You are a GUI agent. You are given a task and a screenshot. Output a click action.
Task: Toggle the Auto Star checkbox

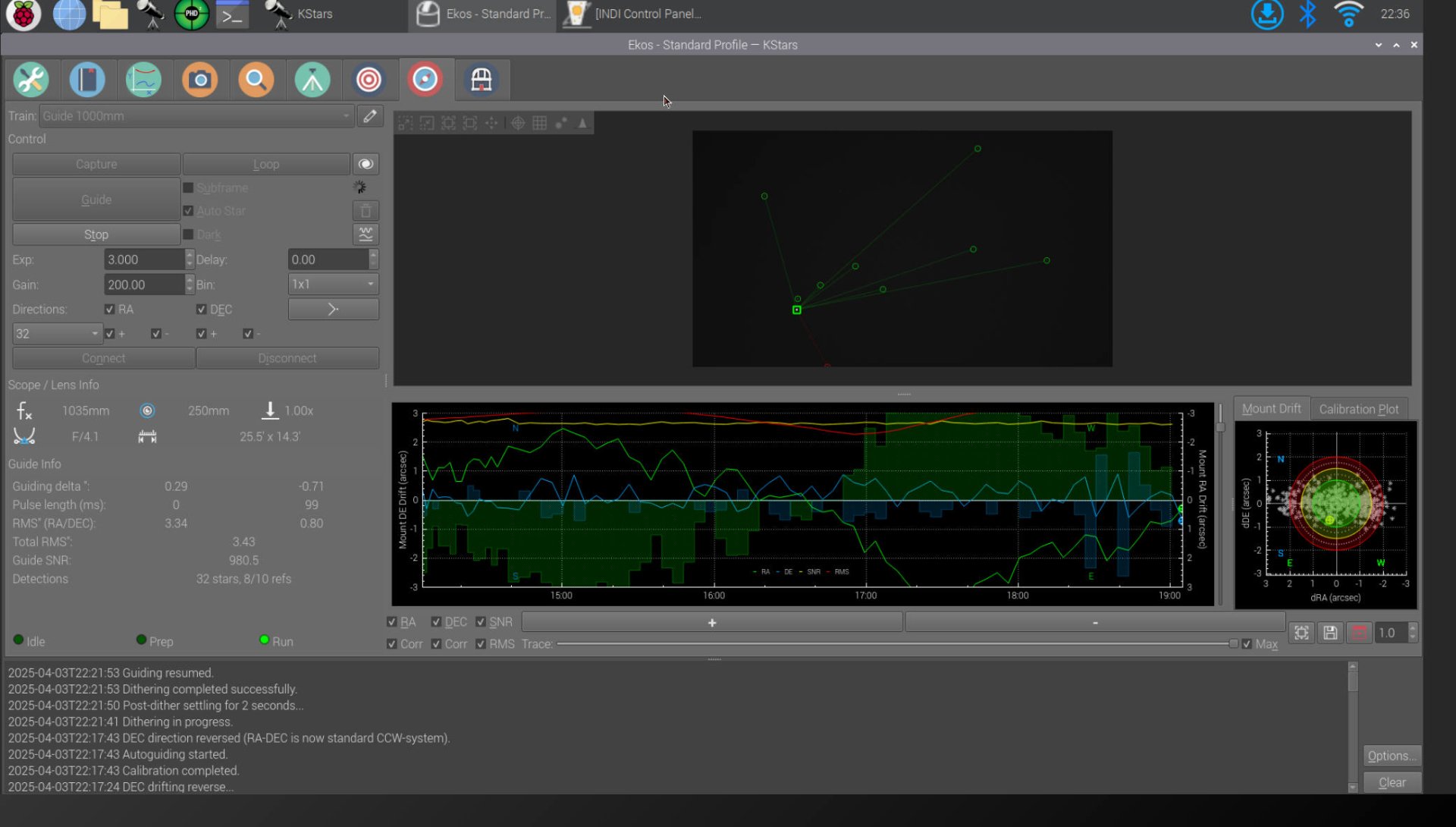(x=188, y=211)
